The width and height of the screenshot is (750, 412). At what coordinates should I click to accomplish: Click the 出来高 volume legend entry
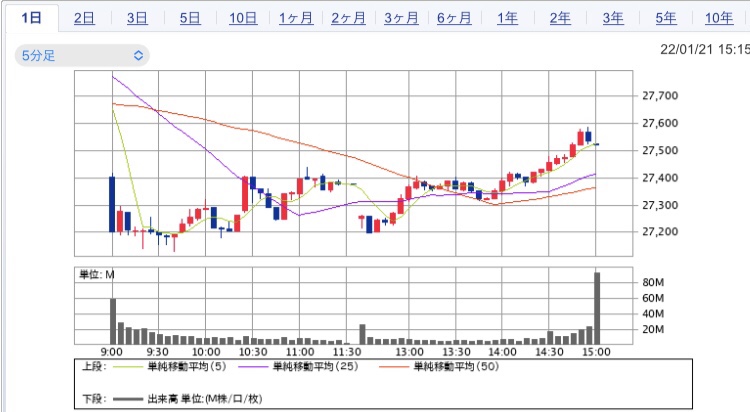(187, 399)
